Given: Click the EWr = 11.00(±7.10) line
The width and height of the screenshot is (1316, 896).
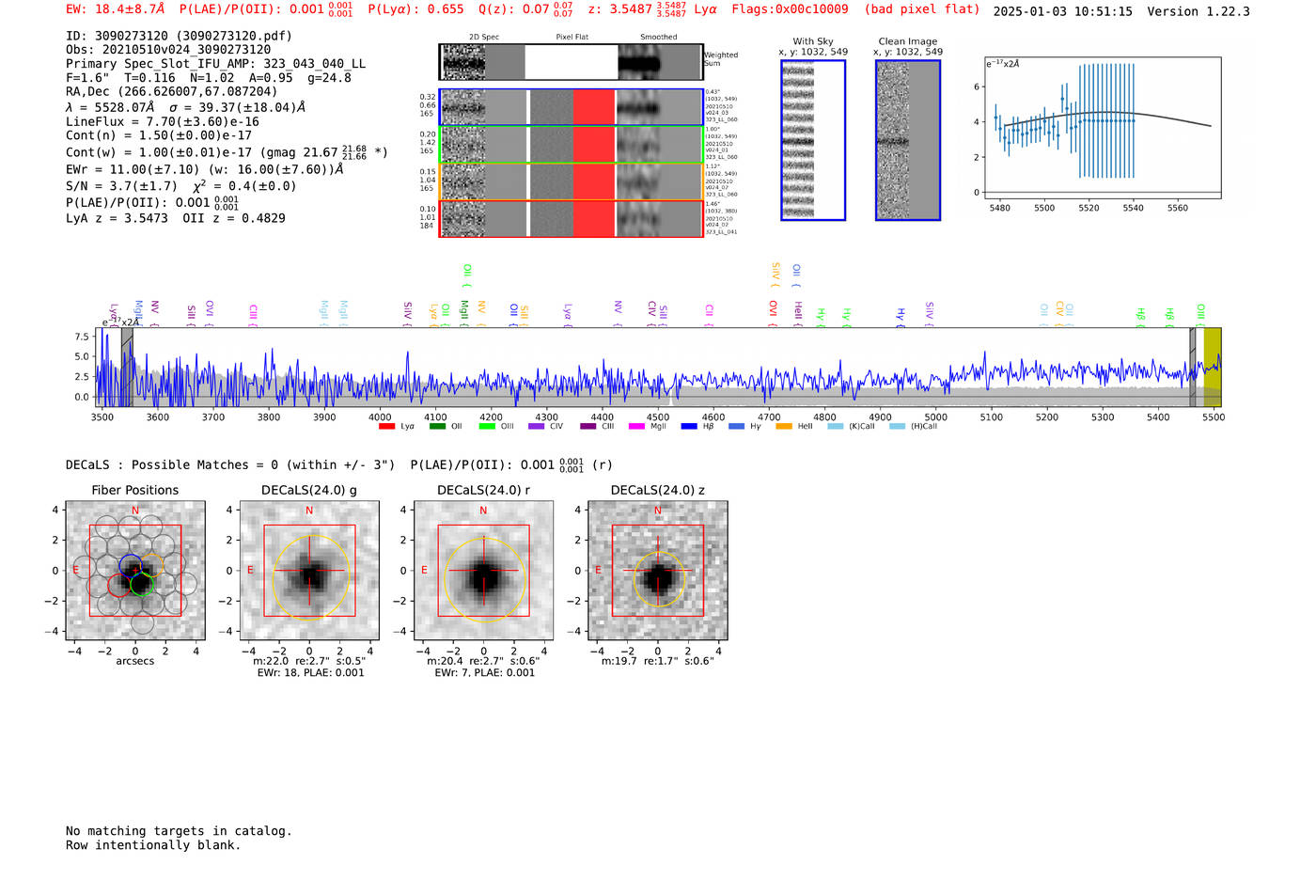Looking at the screenshot, I should (204, 170).
